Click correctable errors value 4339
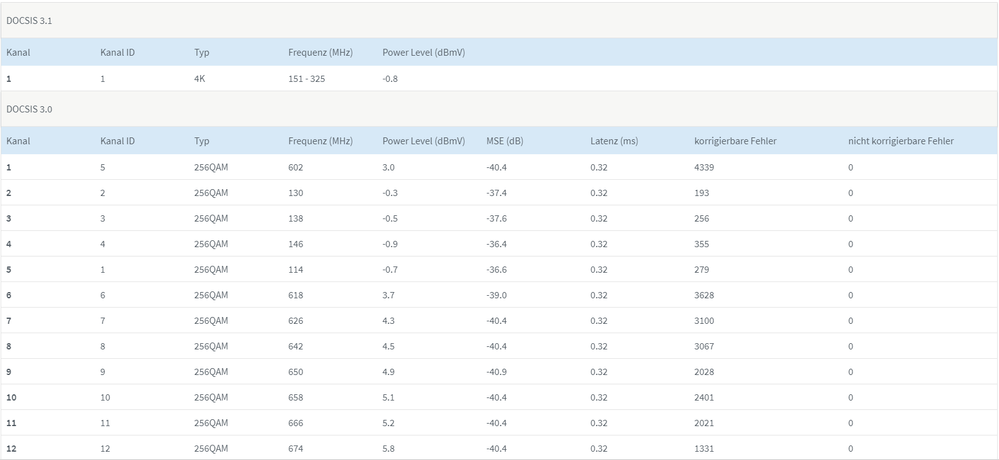 pyautogui.click(x=704, y=167)
